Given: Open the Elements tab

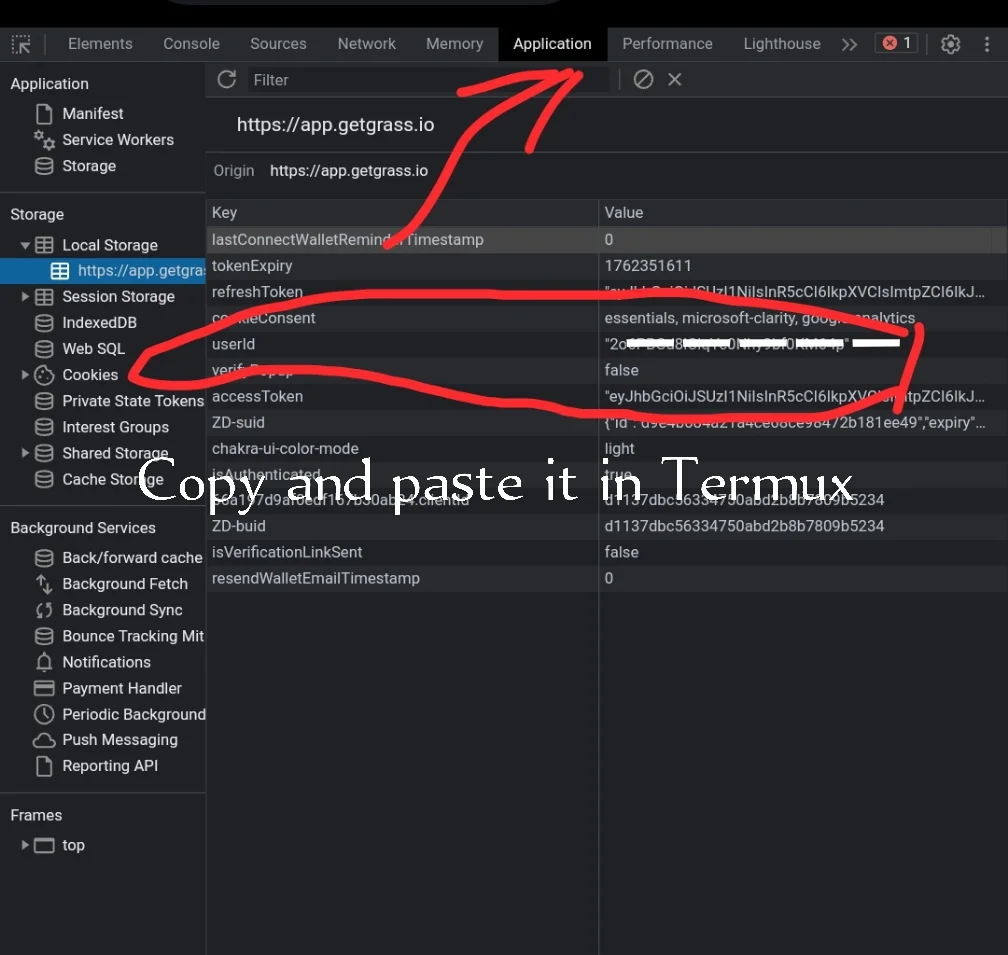Looking at the screenshot, I should click(100, 44).
